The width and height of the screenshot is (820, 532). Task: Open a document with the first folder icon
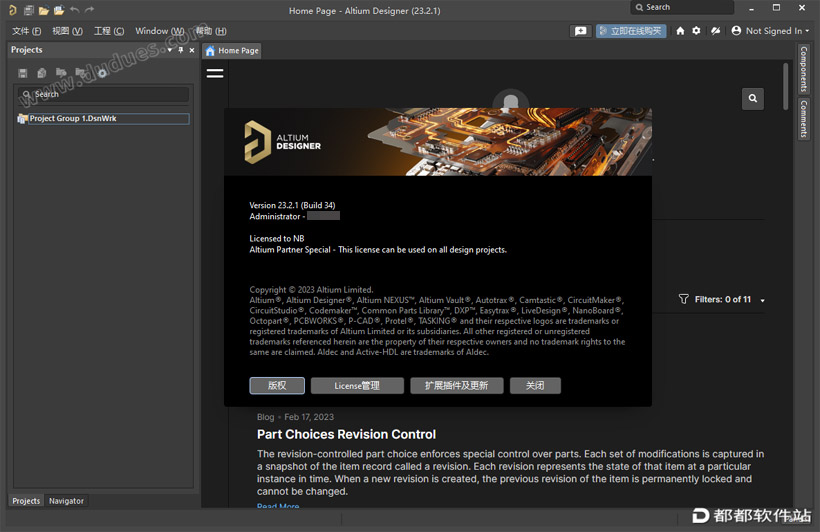(x=44, y=10)
